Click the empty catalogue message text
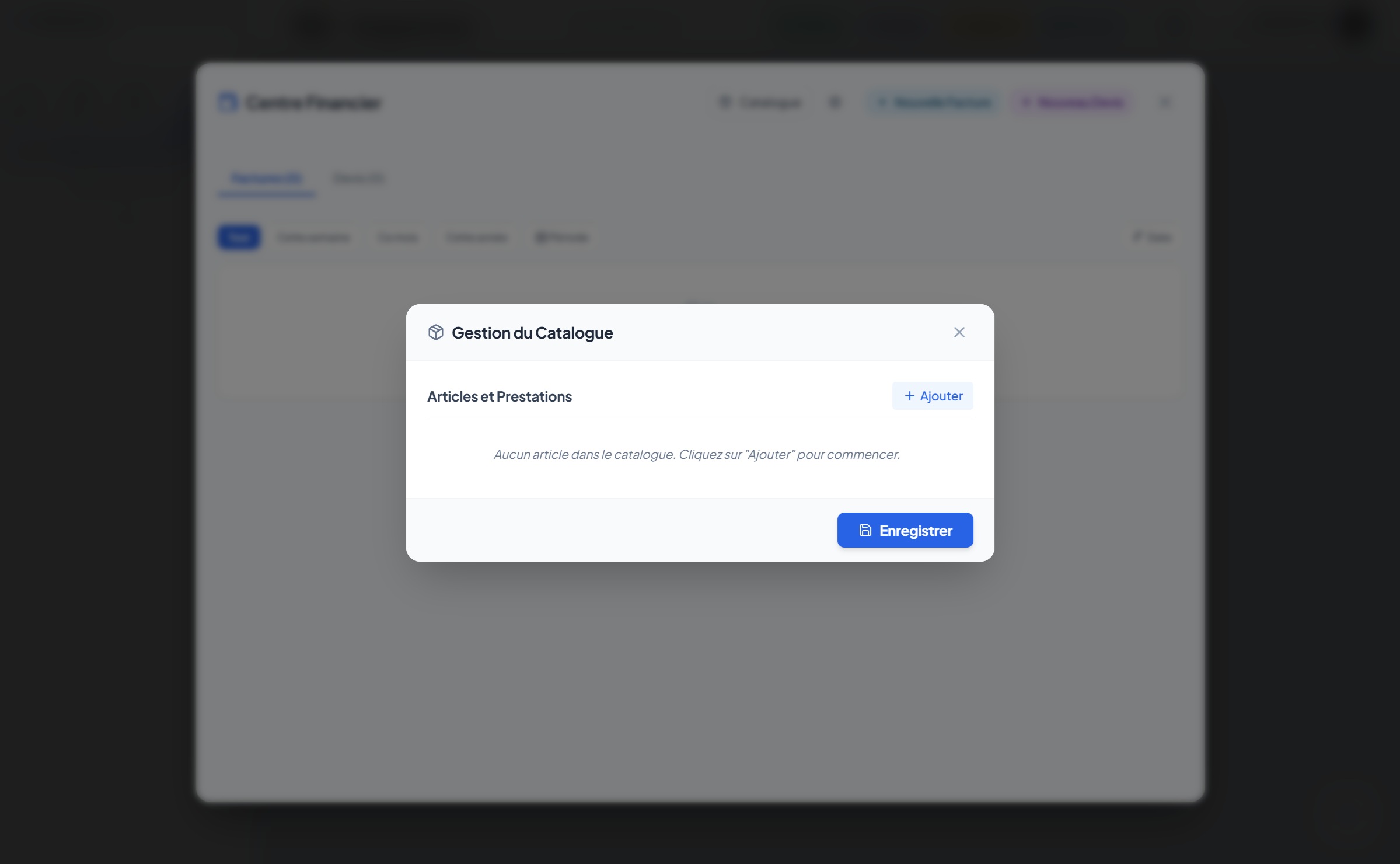The image size is (1400, 864). pos(697,454)
